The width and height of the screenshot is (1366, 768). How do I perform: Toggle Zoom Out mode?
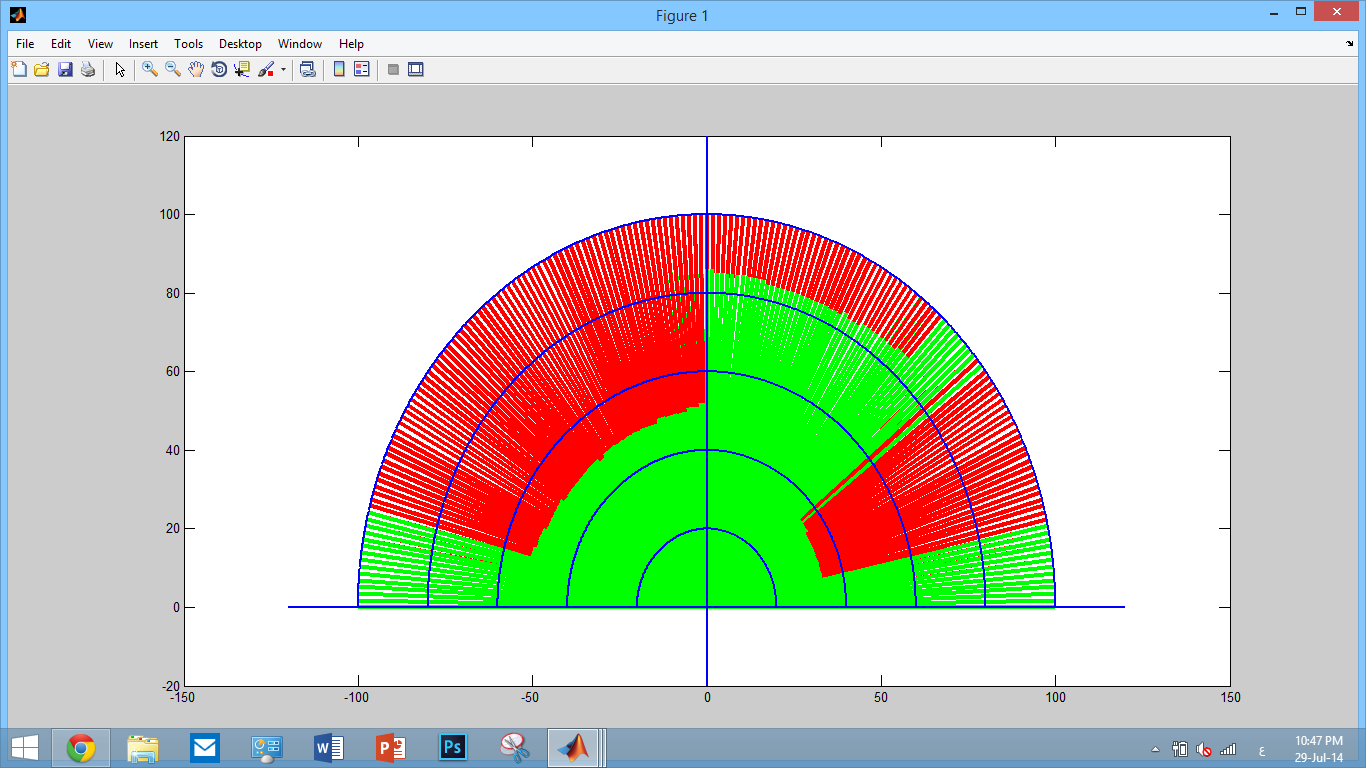point(170,70)
